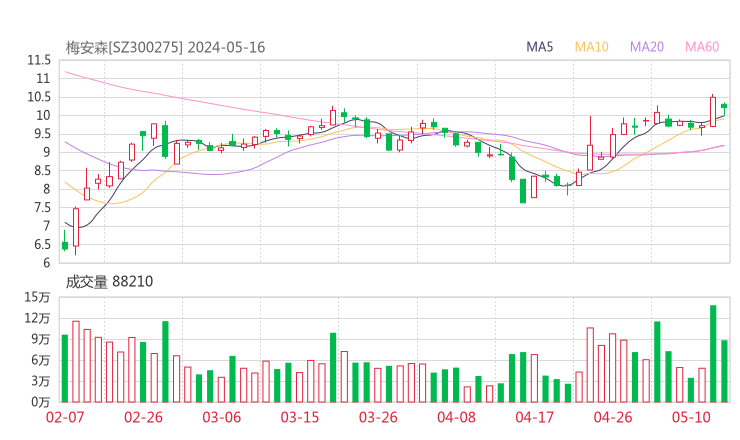Click the 04-17 date label
Image resolution: width=740 pixels, height=440 pixels.
(535, 417)
